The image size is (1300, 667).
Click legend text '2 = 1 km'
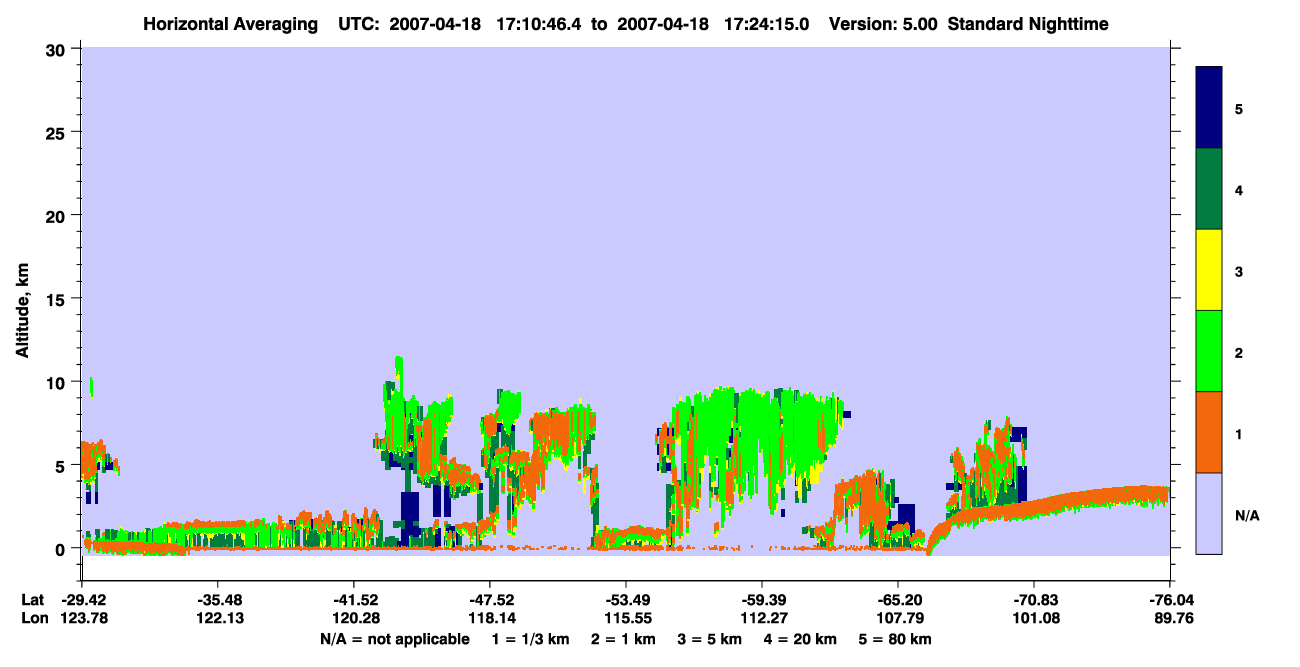click(623, 639)
